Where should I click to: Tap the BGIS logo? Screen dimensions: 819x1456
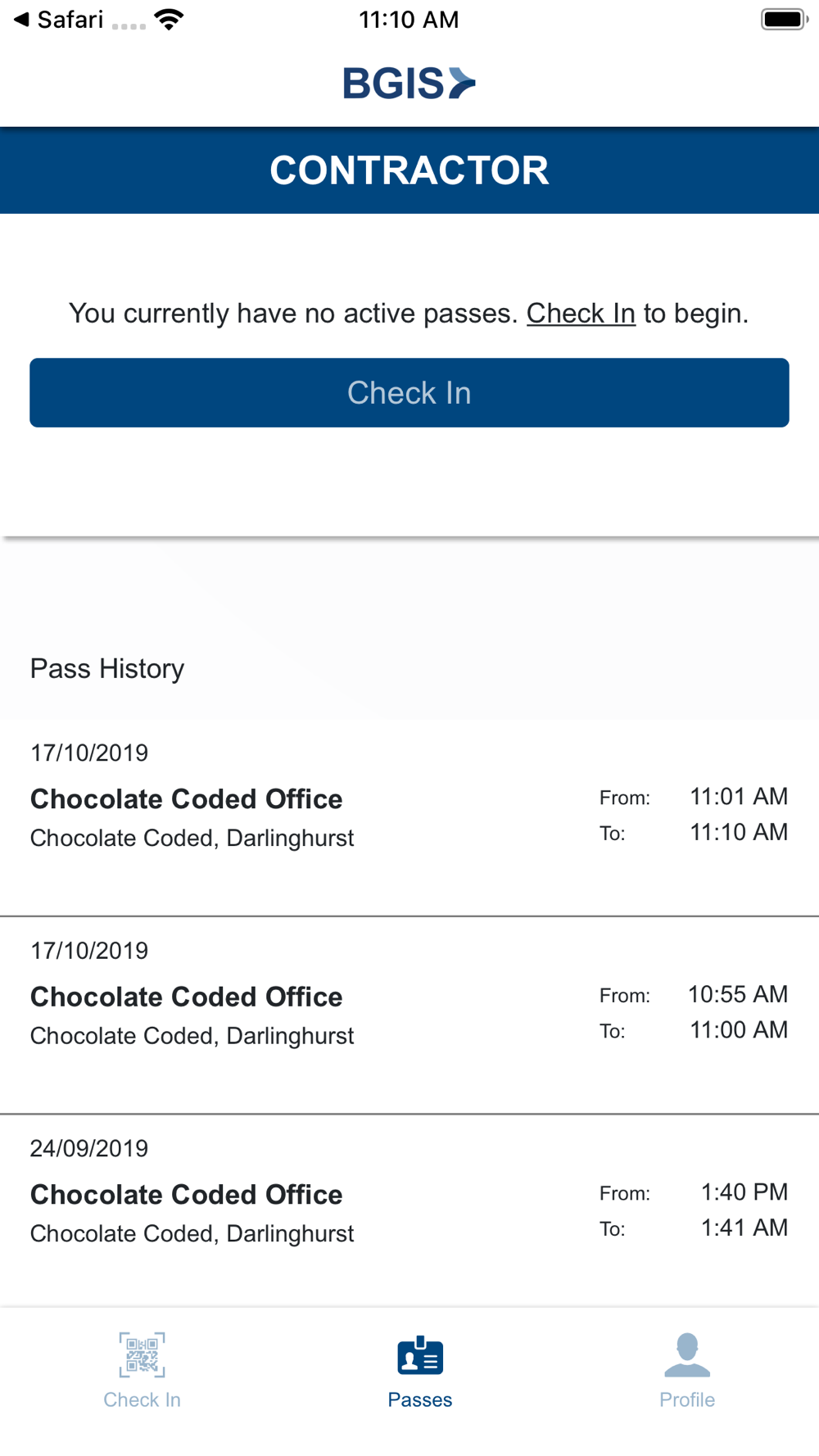pos(409,83)
